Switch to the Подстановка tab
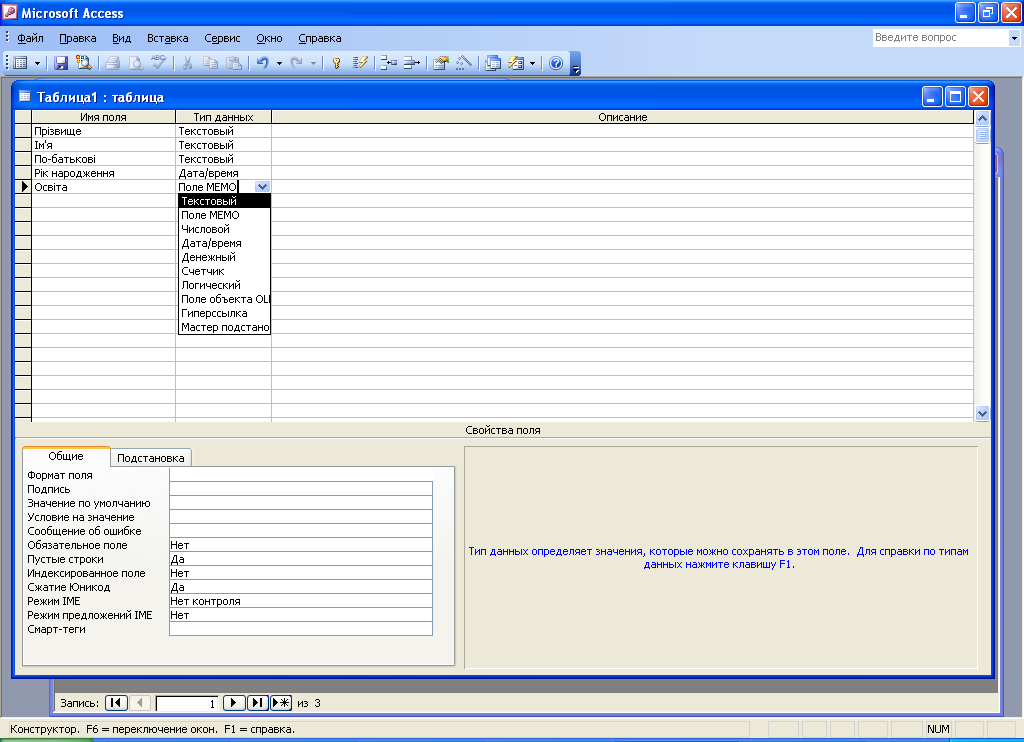 (x=150, y=458)
